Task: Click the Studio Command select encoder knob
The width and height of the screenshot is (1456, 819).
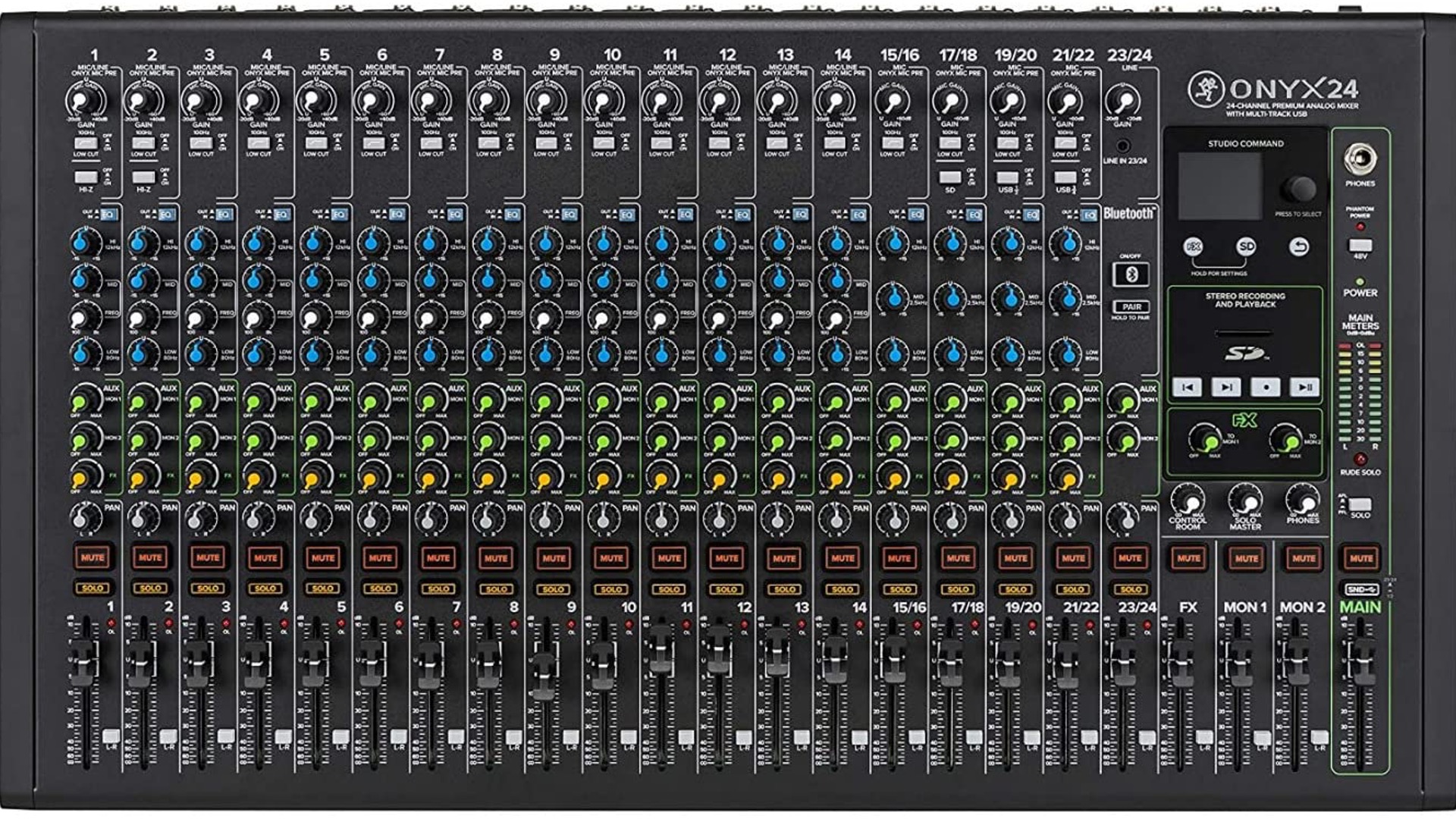Action: (1299, 188)
